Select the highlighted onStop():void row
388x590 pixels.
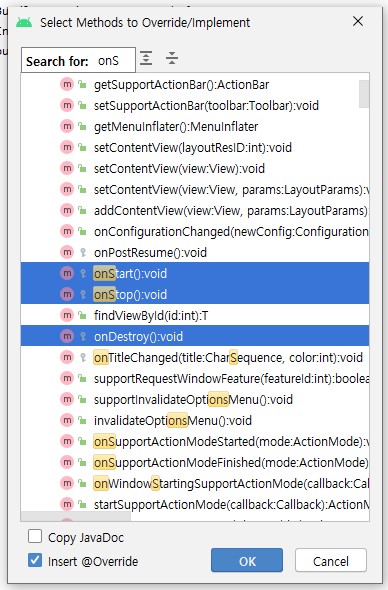[x=195, y=294]
